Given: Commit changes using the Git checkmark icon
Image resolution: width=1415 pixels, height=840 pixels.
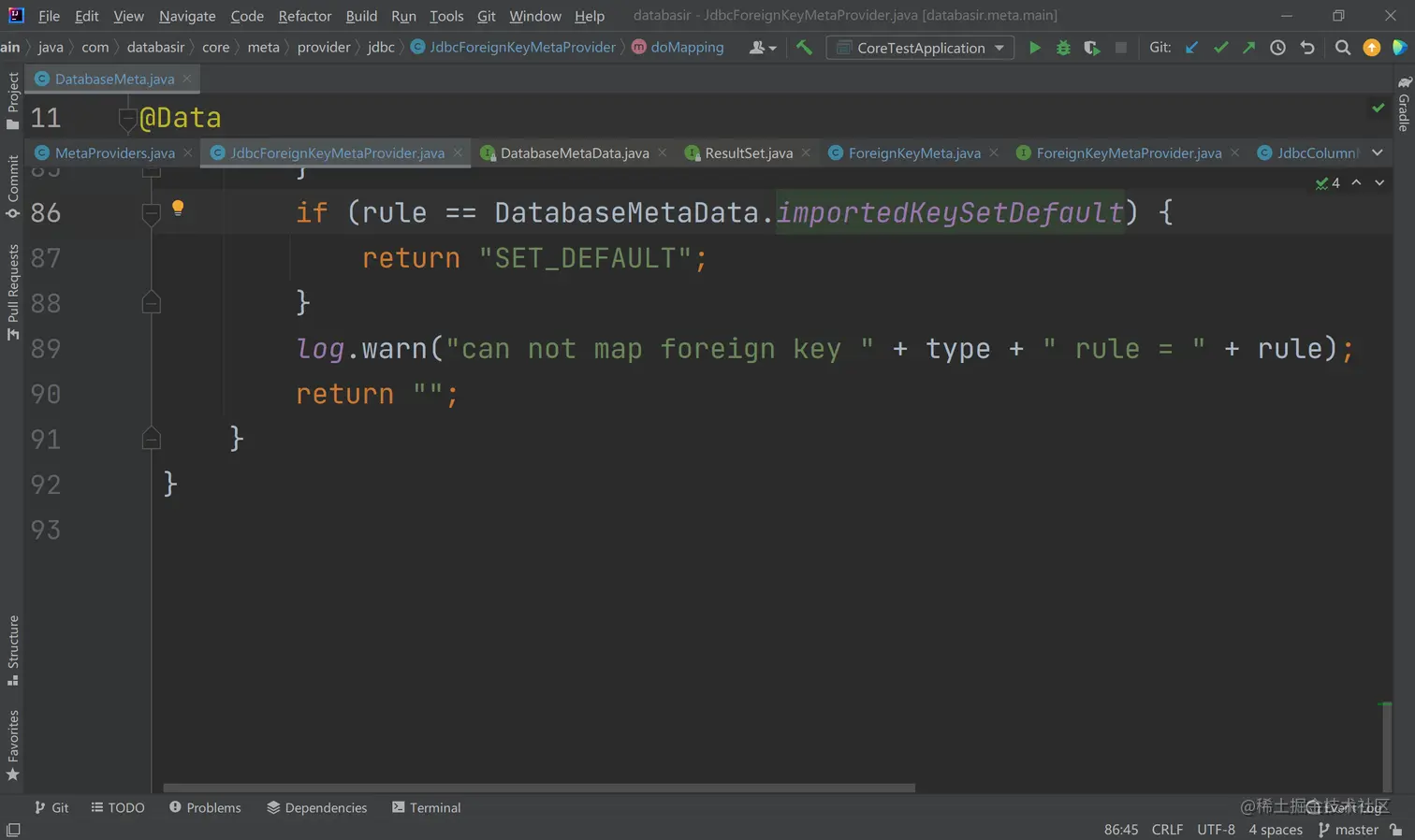Looking at the screenshot, I should tap(1220, 48).
